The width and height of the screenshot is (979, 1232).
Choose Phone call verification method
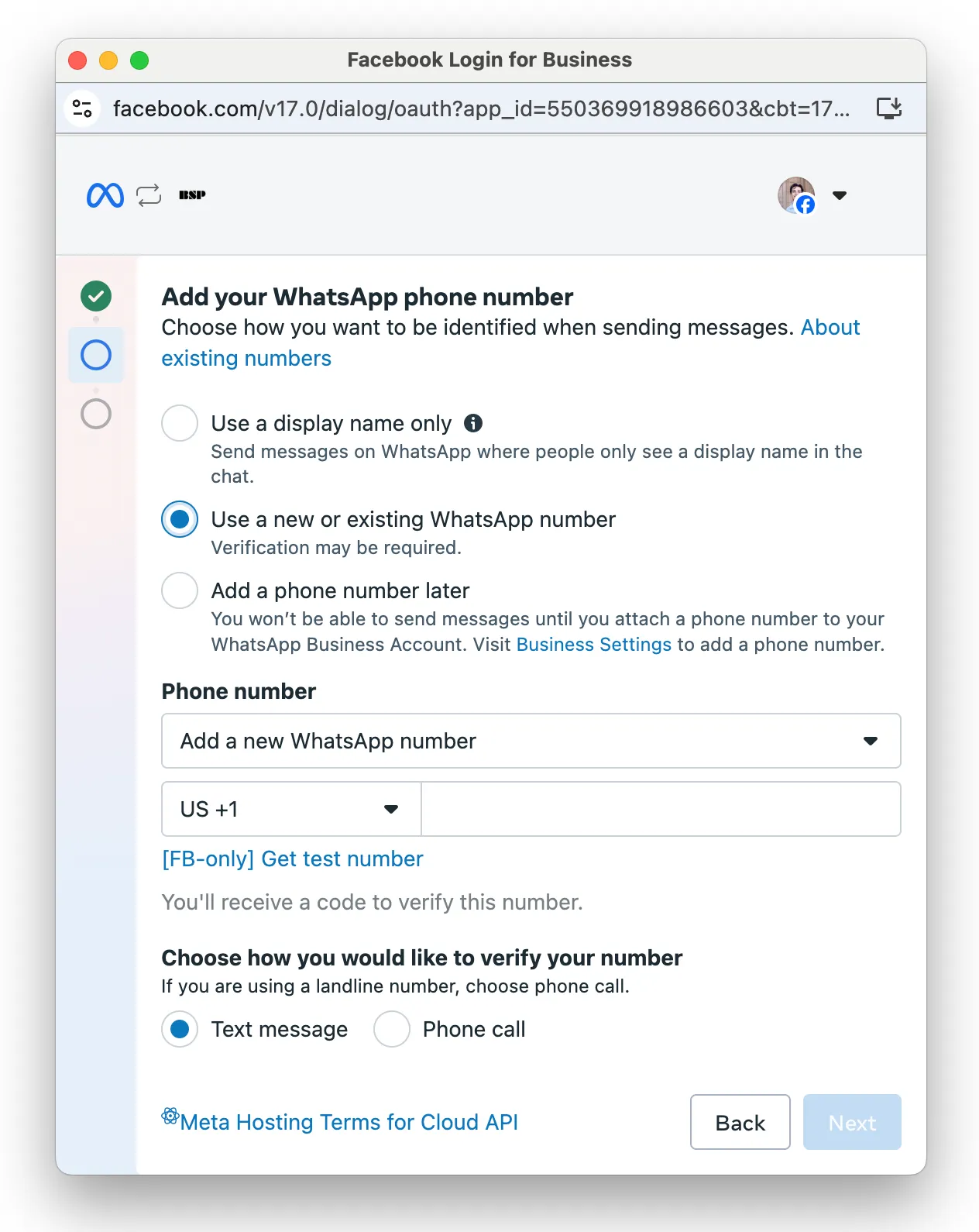pyautogui.click(x=392, y=1029)
